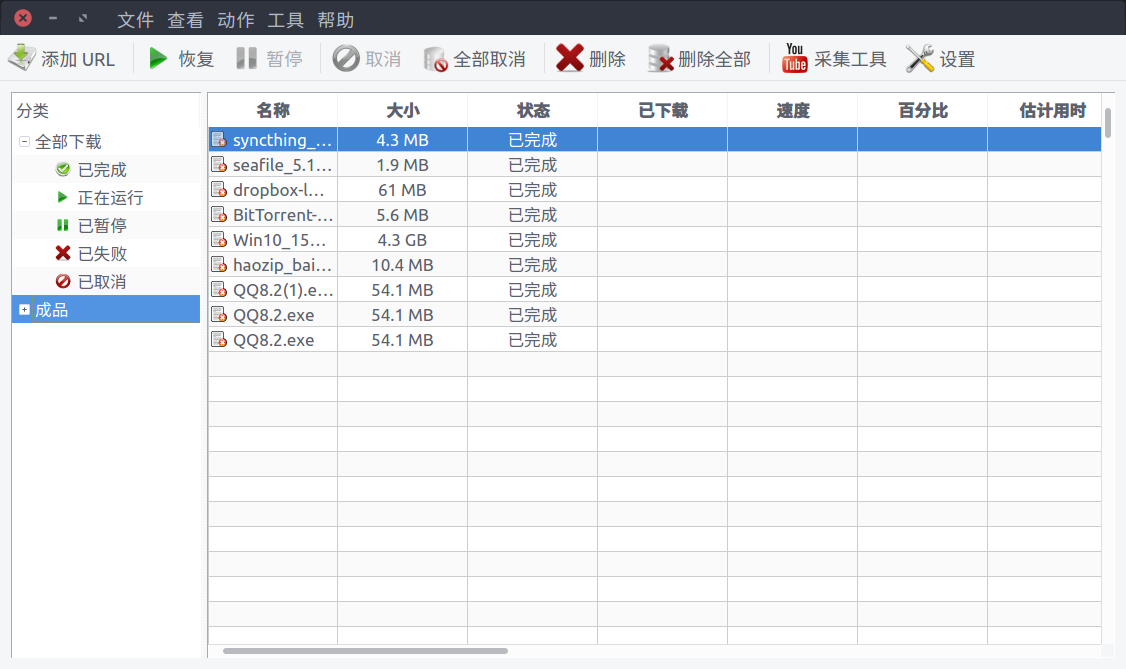Sort by the 速度 column header

click(x=793, y=110)
